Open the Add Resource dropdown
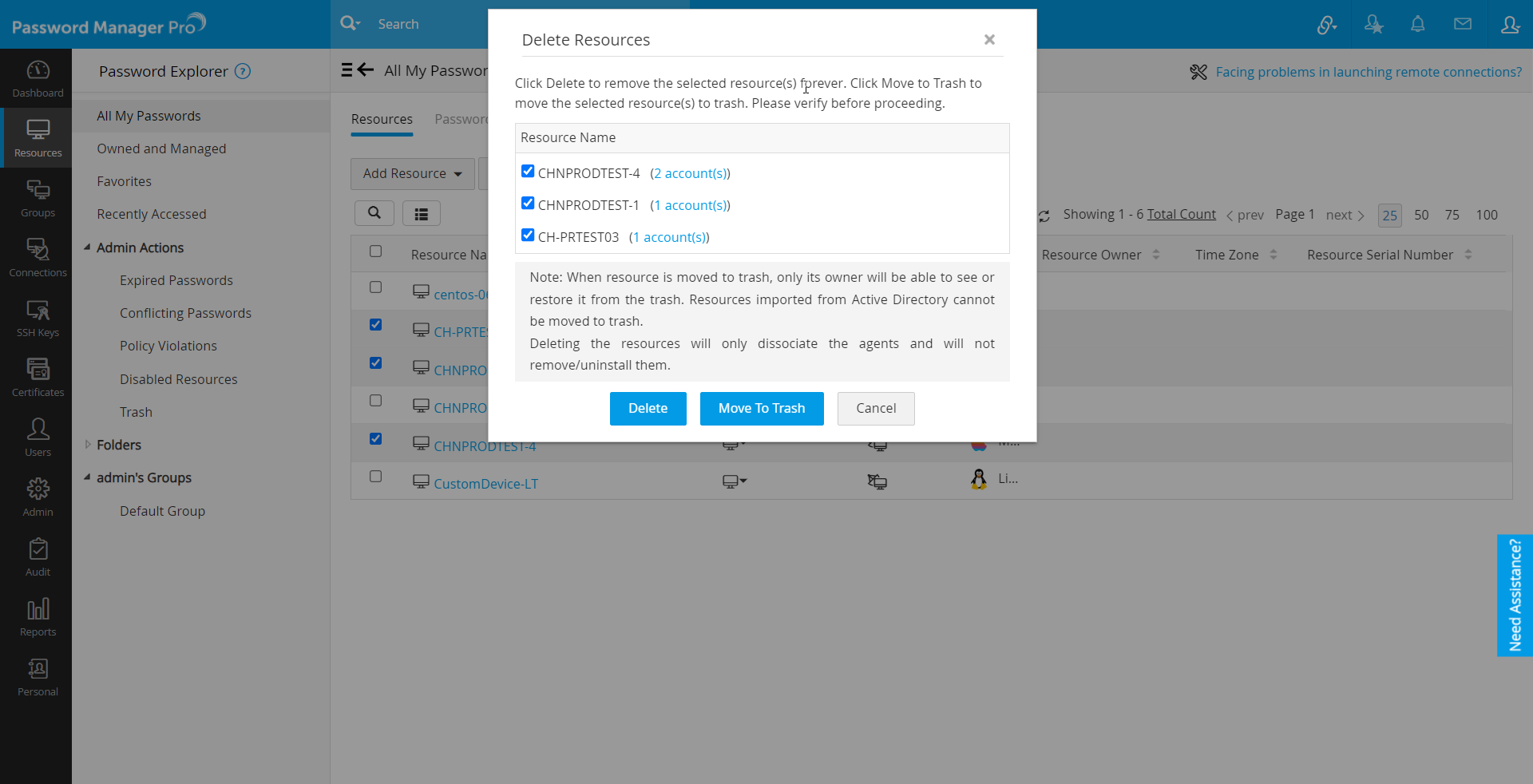1533x784 pixels. coord(413,173)
